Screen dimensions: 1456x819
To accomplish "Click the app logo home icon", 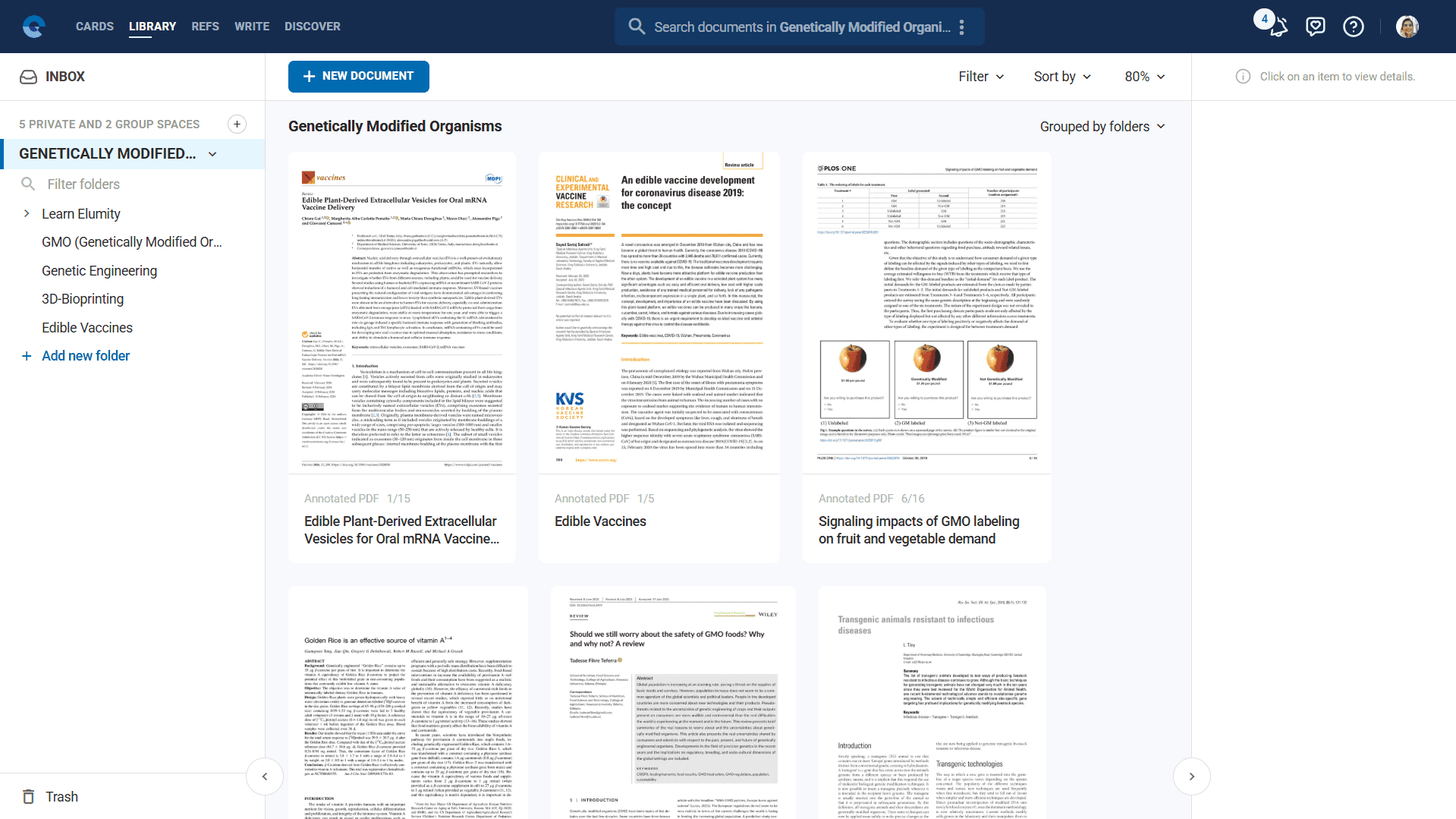I will pos(33,27).
